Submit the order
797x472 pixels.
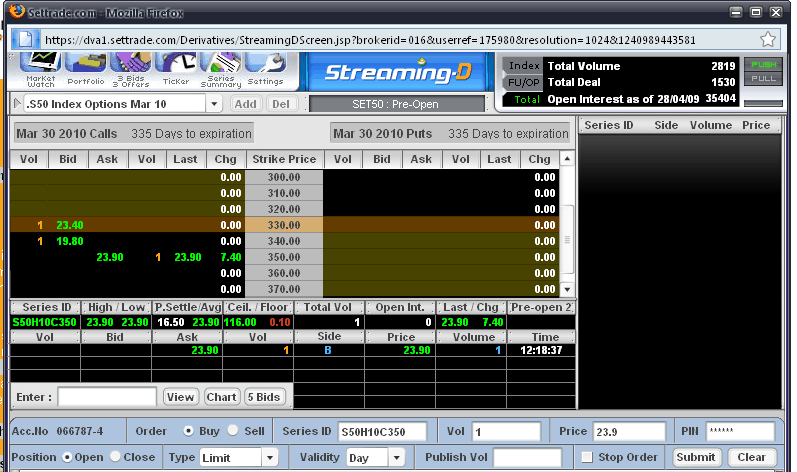pyautogui.click(x=696, y=457)
